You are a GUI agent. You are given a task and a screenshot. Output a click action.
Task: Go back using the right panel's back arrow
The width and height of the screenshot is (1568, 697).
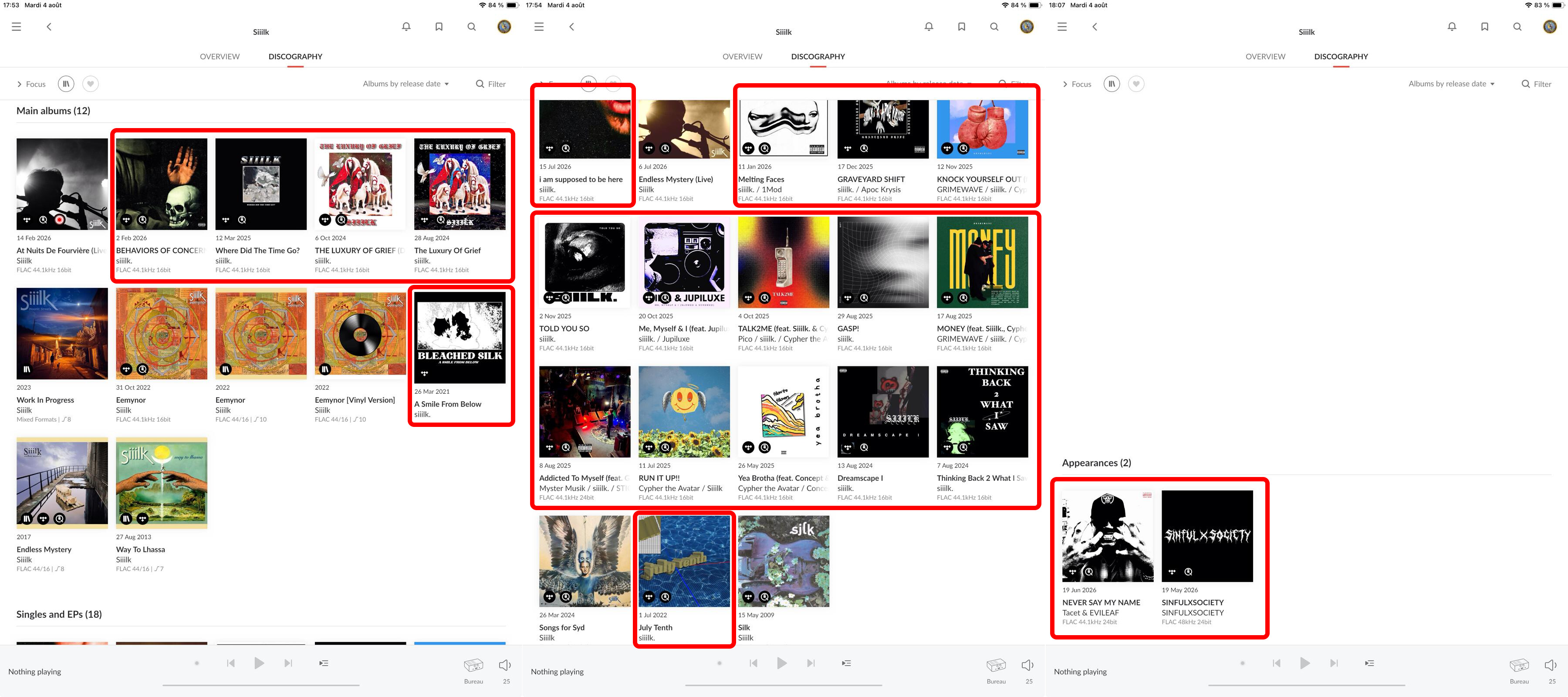click(x=1095, y=27)
